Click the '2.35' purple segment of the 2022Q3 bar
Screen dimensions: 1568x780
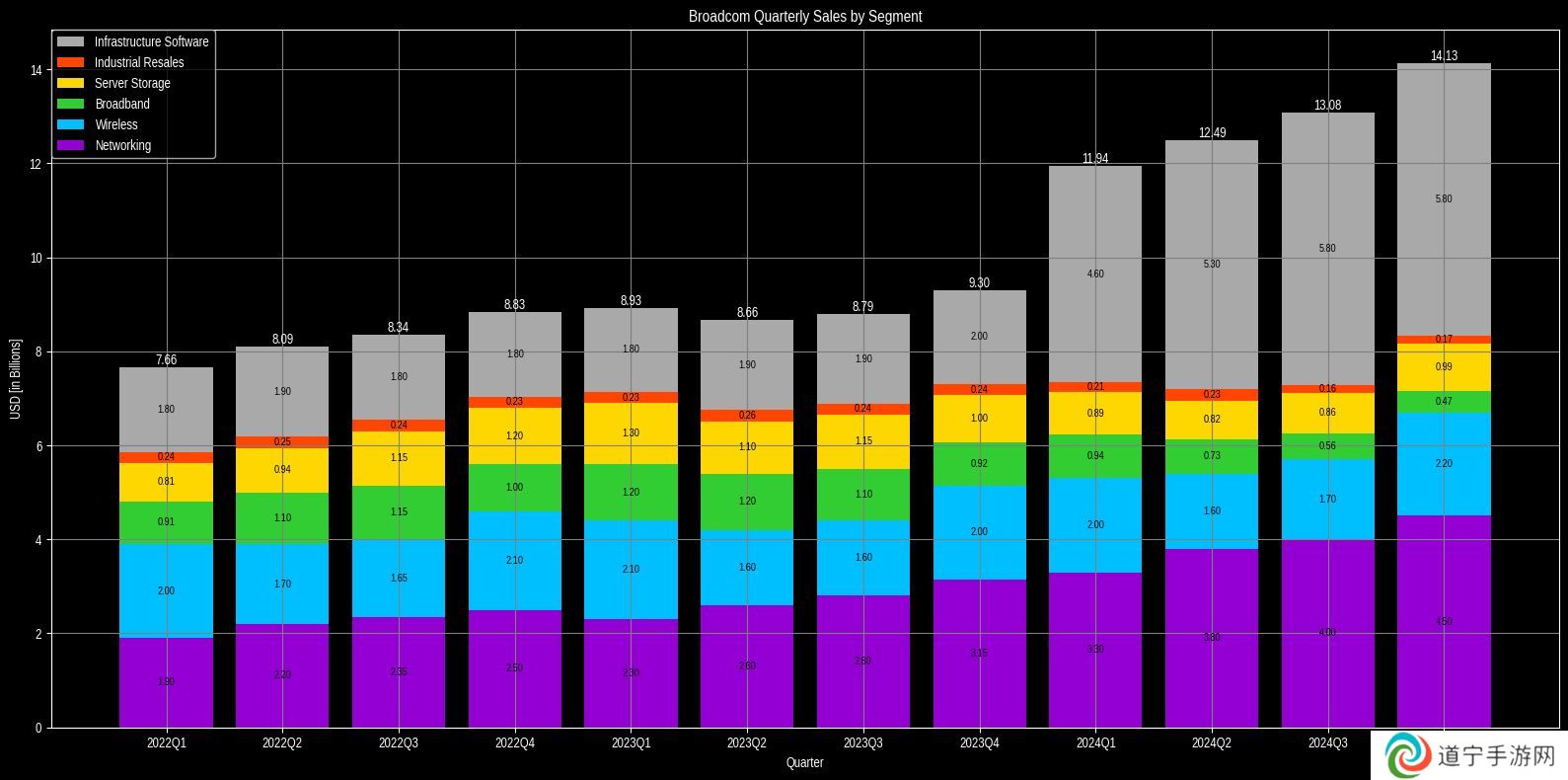[x=399, y=672]
